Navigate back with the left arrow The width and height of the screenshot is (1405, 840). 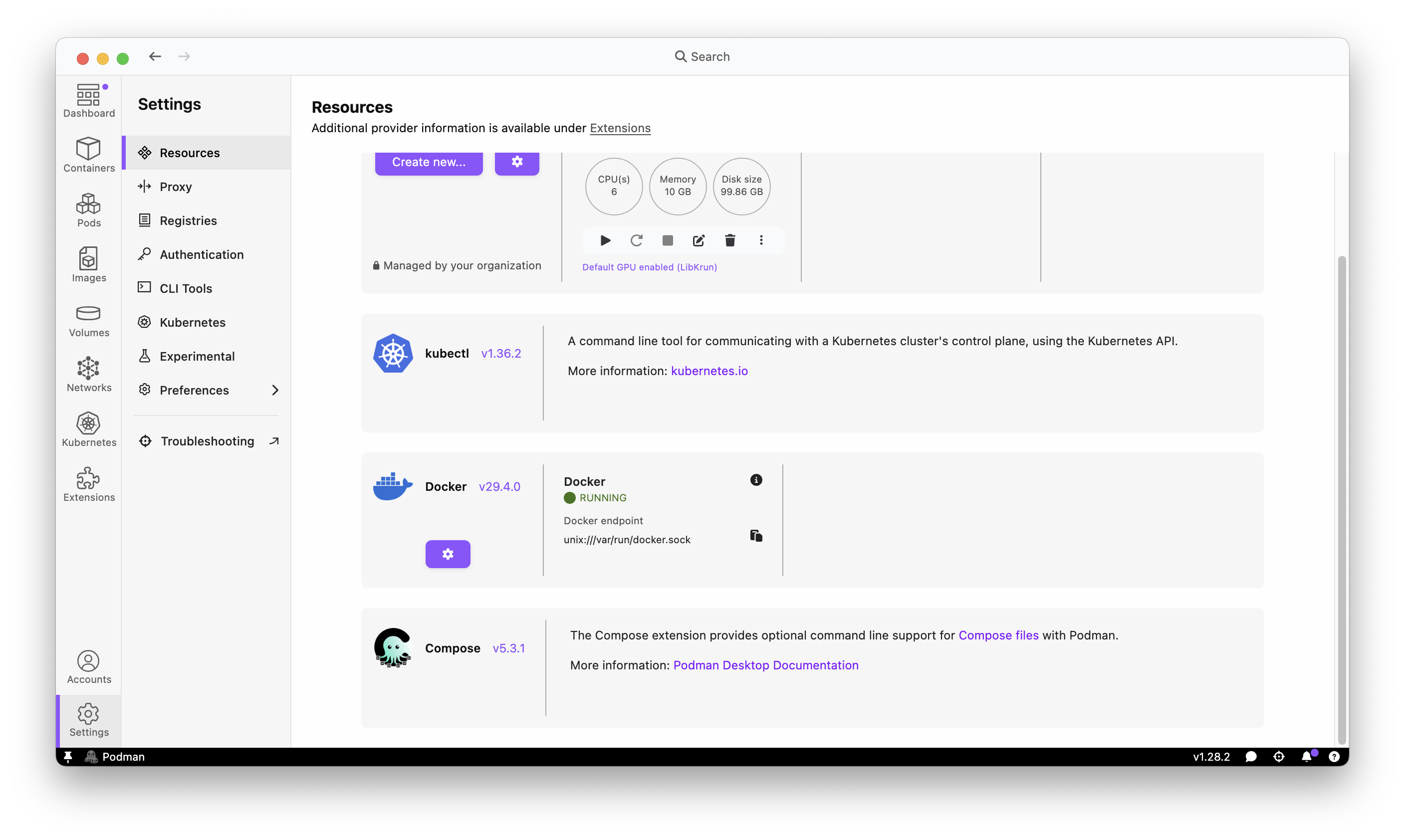coord(155,56)
